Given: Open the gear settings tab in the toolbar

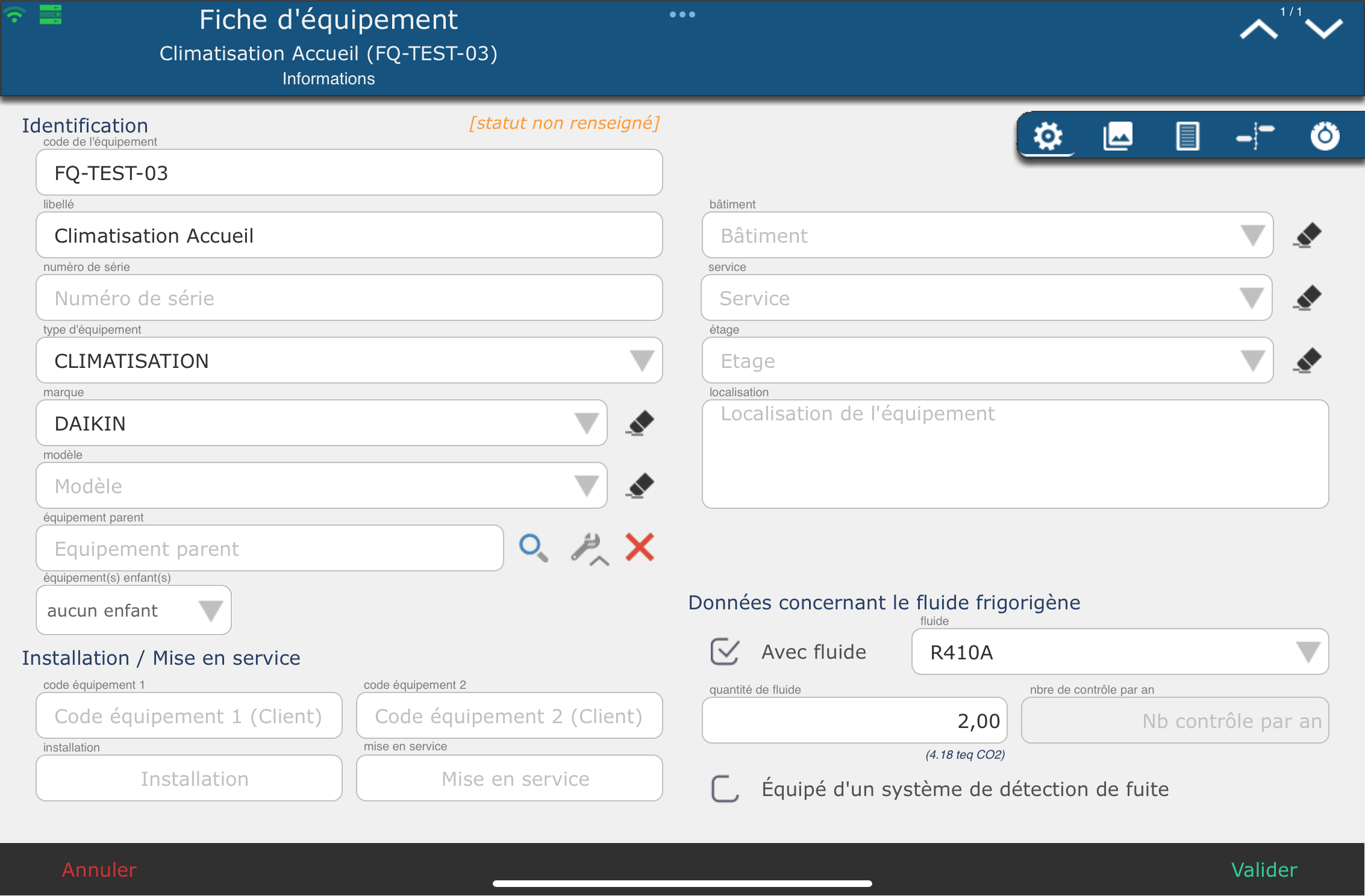Looking at the screenshot, I should point(1048,136).
